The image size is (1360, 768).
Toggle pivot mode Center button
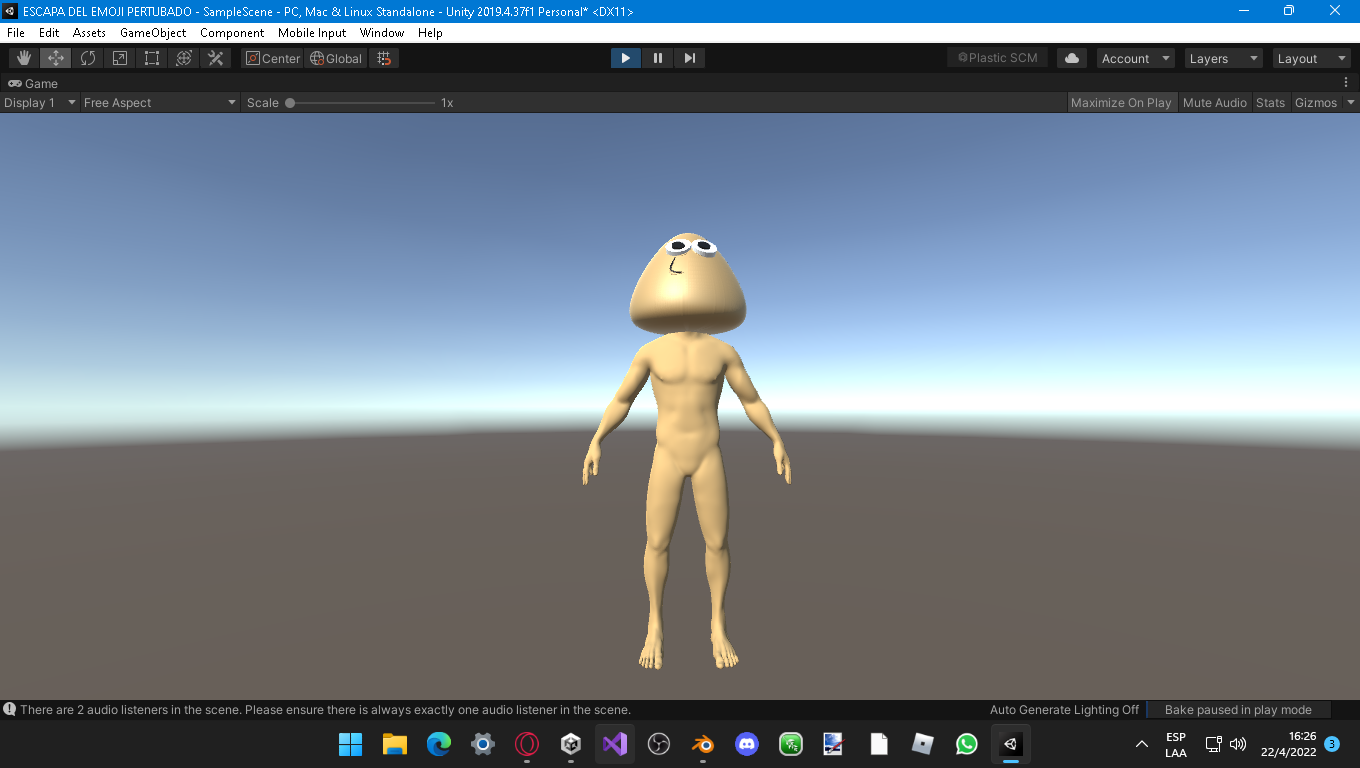coord(272,58)
